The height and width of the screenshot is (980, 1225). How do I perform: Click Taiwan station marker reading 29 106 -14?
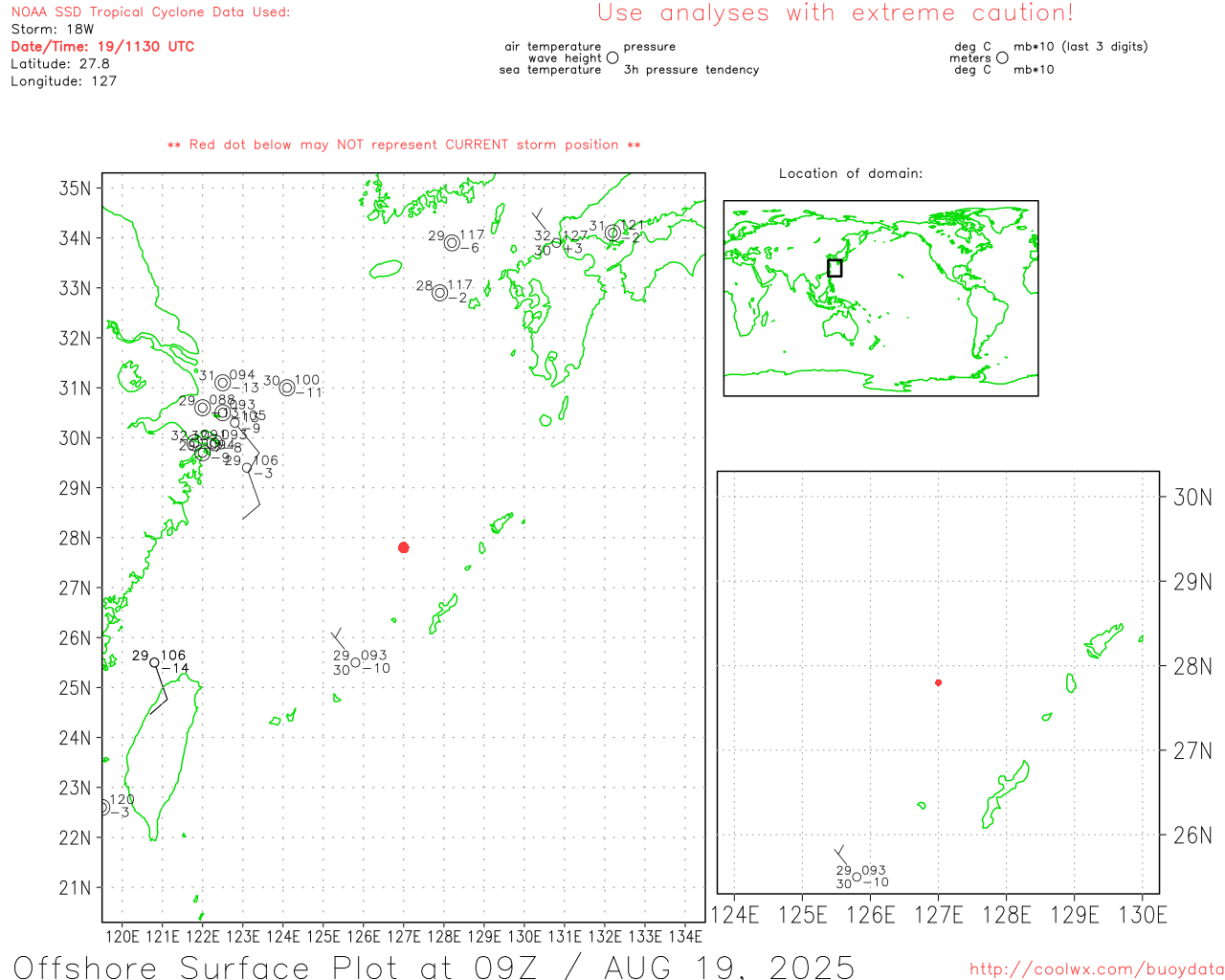155,662
